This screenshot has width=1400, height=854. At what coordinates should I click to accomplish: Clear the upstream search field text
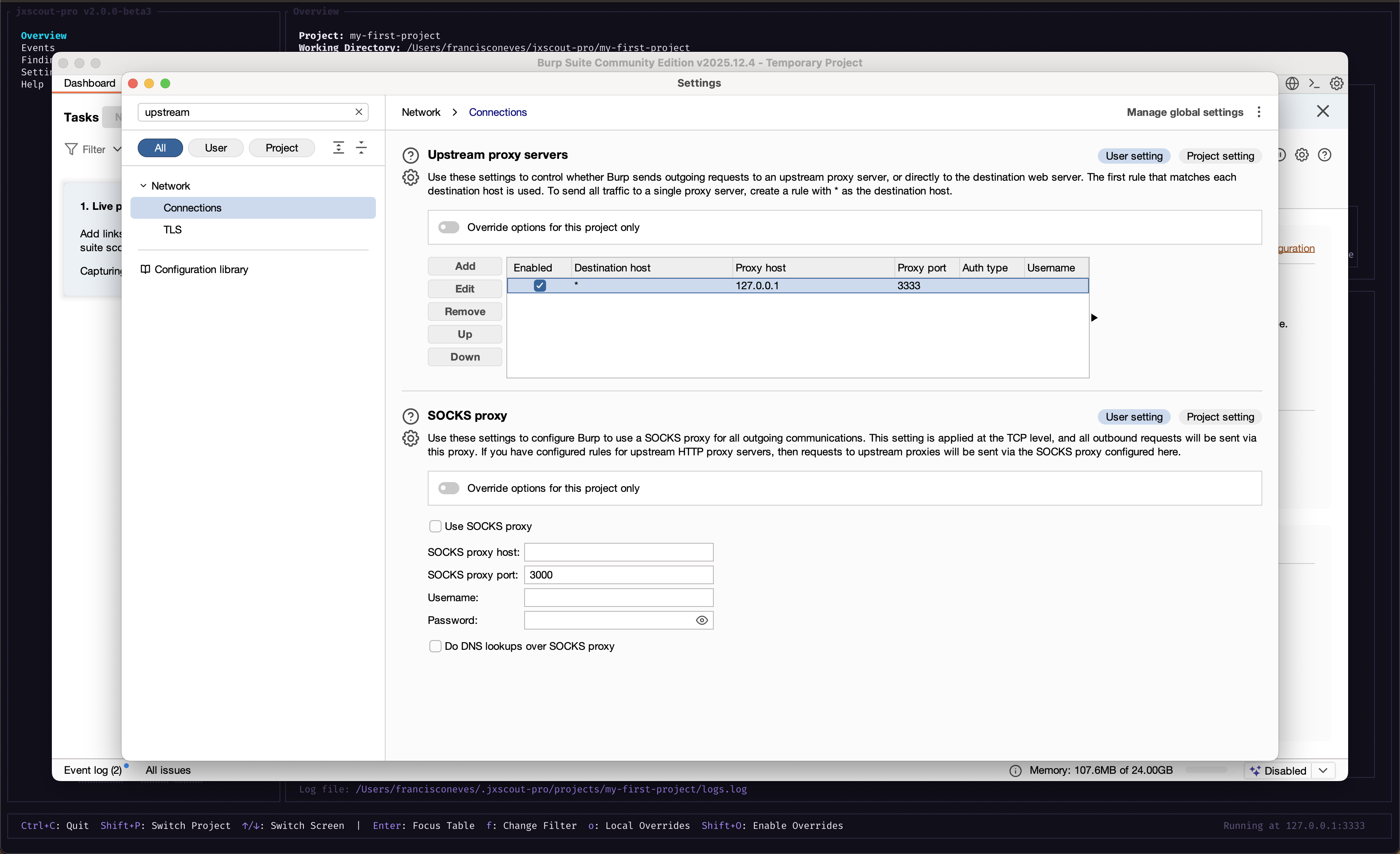tap(359, 112)
